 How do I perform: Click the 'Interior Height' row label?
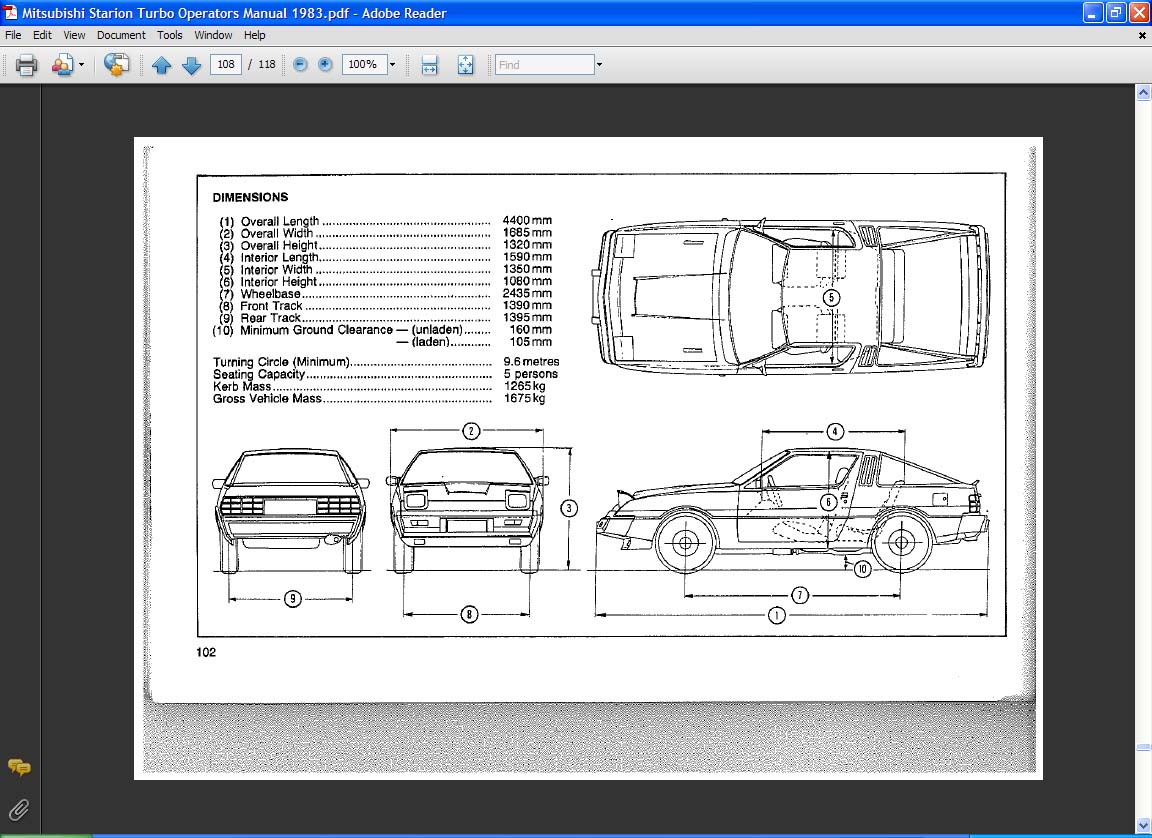coord(278,281)
